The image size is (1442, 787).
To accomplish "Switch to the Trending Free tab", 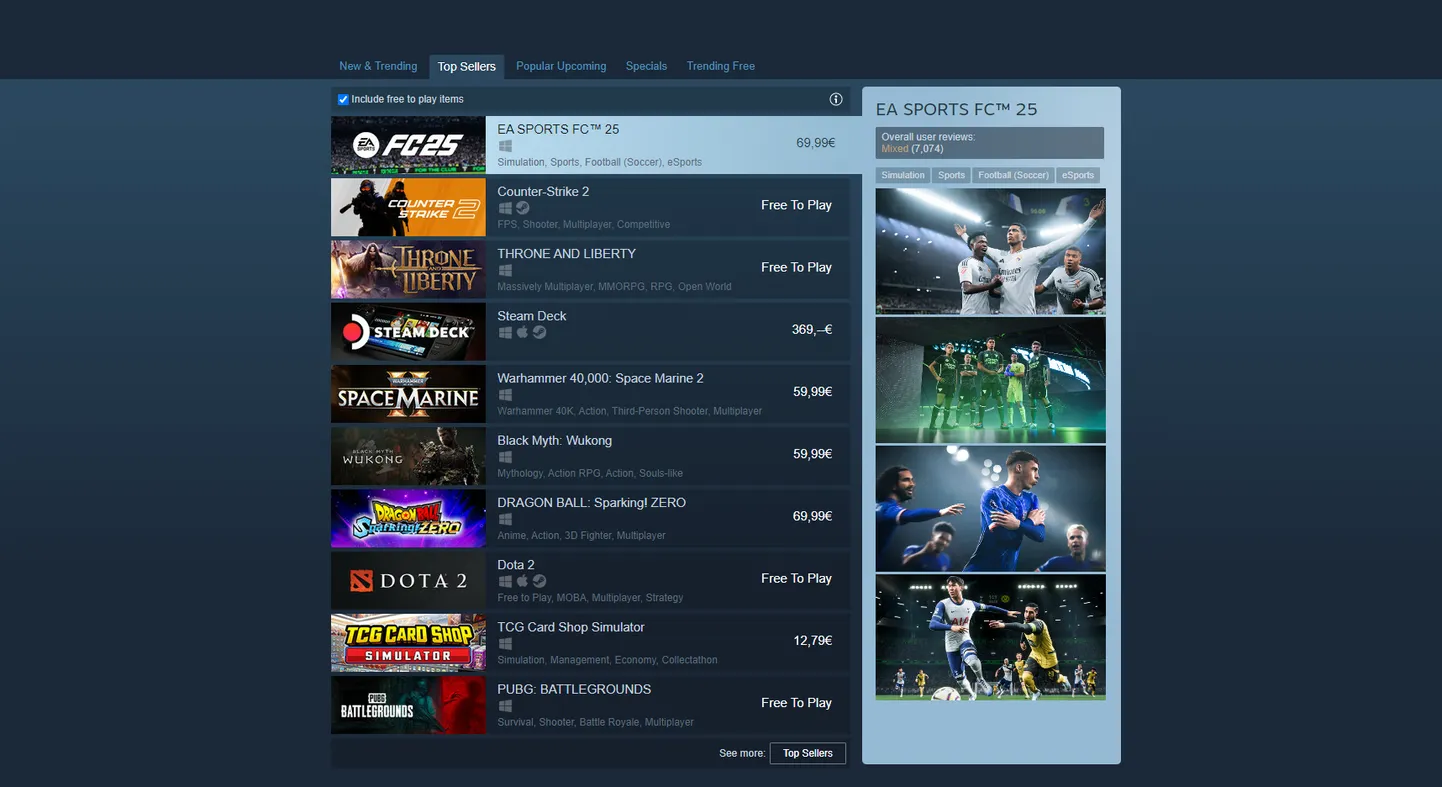I will [721, 66].
